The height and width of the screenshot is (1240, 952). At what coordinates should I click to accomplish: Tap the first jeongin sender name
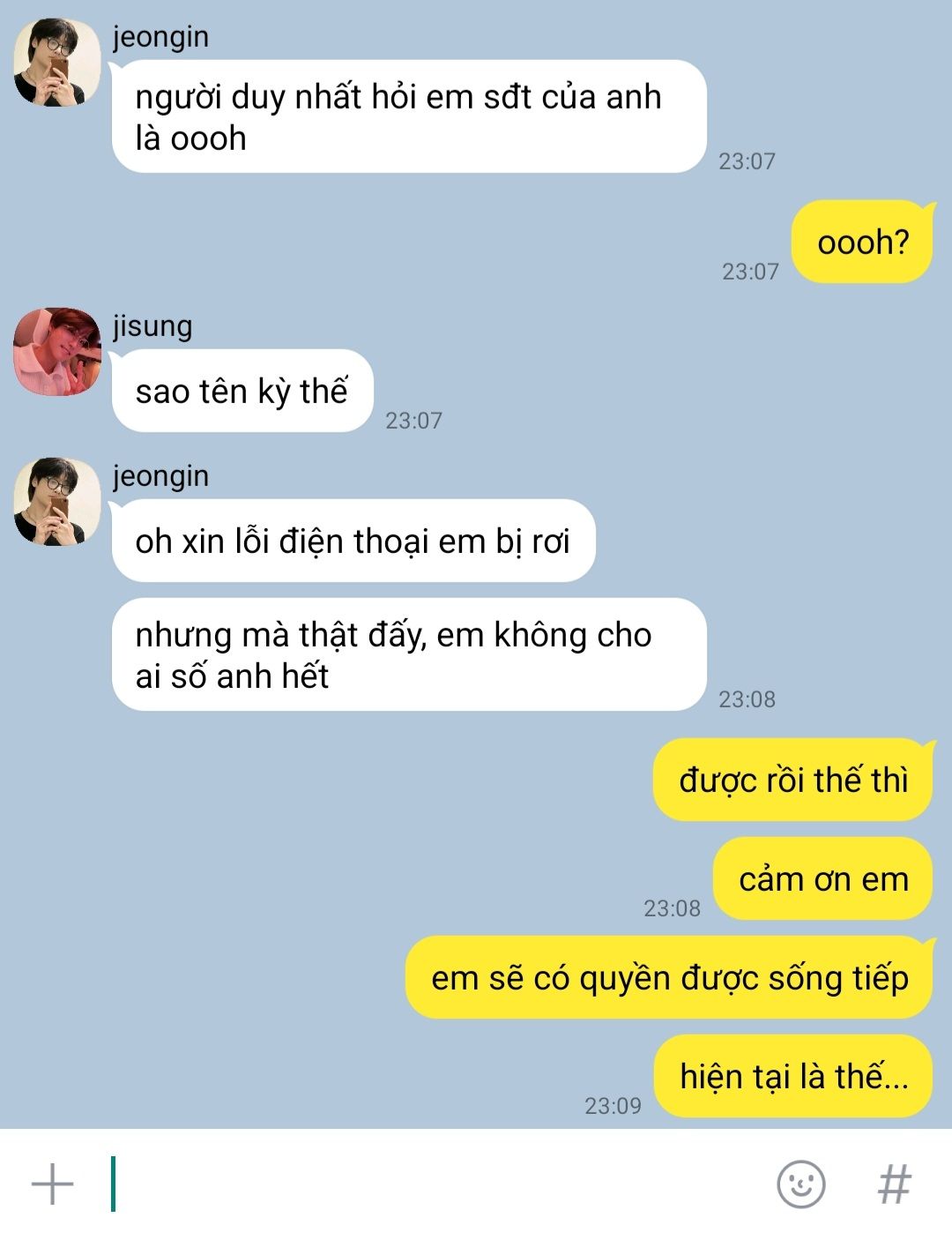point(160,37)
